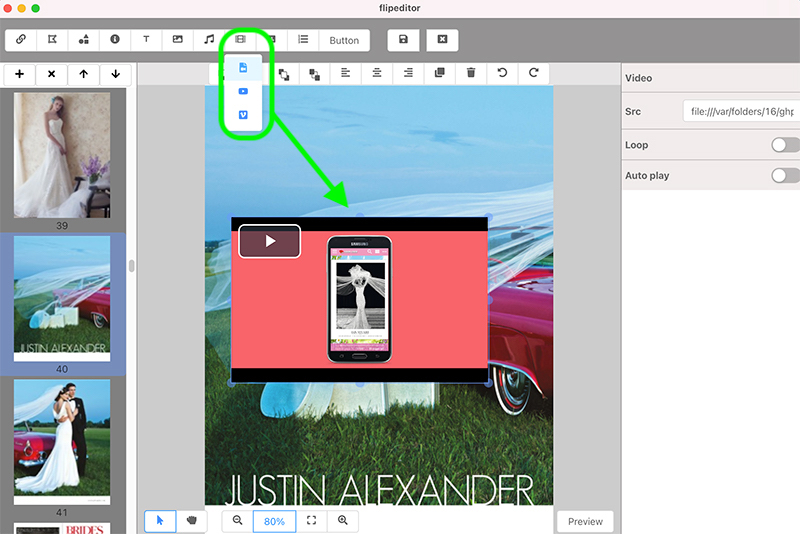Screen dimensions: 800x534
Task: Toggle the Auto play switch
Action: (x=785, y=175)
